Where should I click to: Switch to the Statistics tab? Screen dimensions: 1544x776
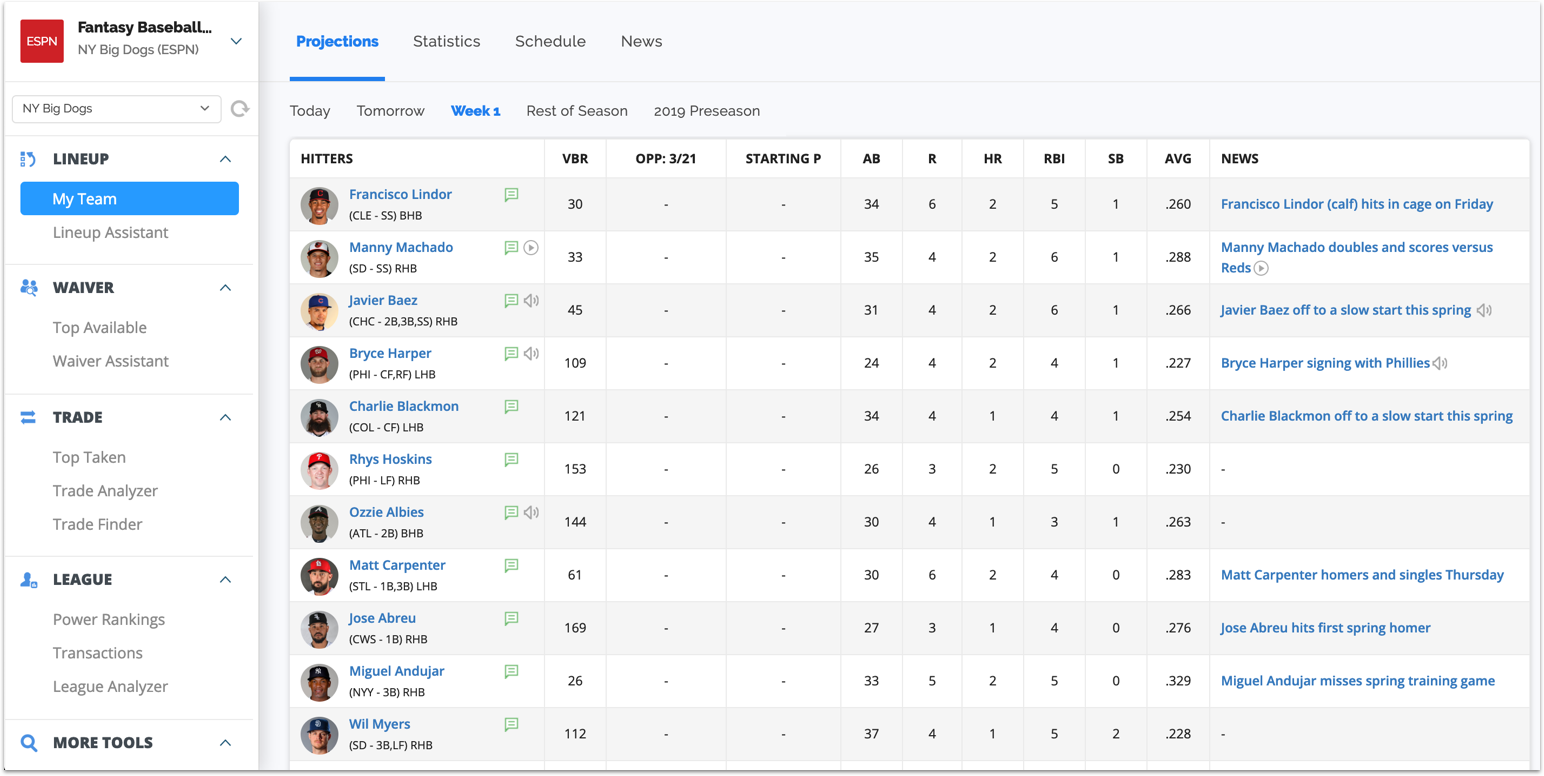[447, 41]
